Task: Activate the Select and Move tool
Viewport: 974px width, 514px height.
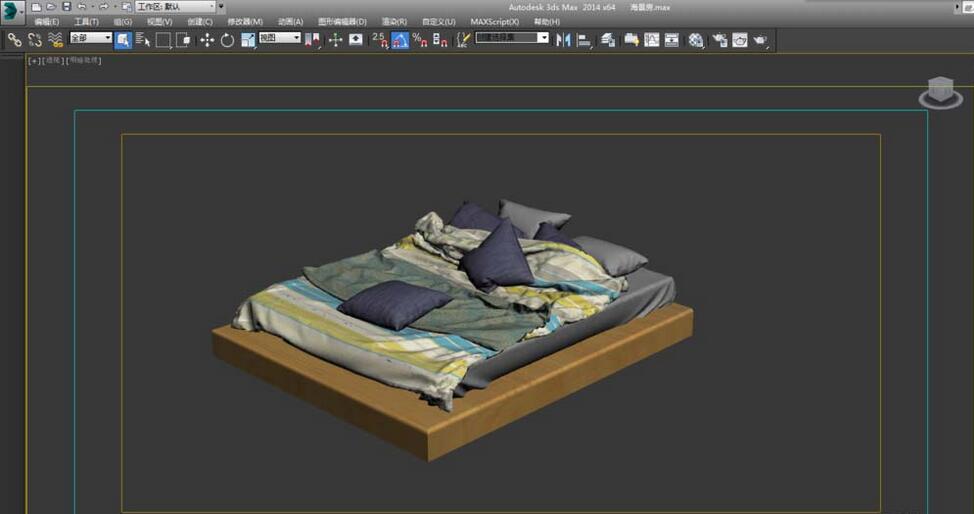Action: pyautogui.click(x=207, y=40)
